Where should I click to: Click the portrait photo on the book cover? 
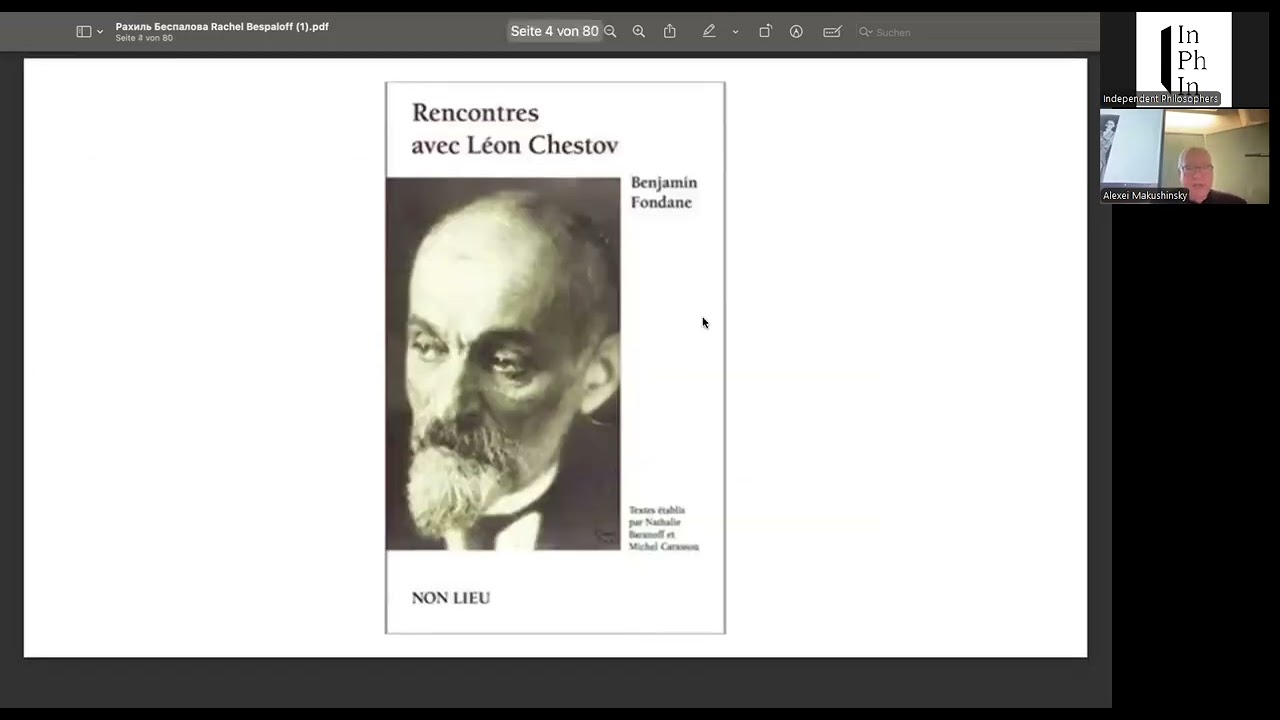pos(503,364)
